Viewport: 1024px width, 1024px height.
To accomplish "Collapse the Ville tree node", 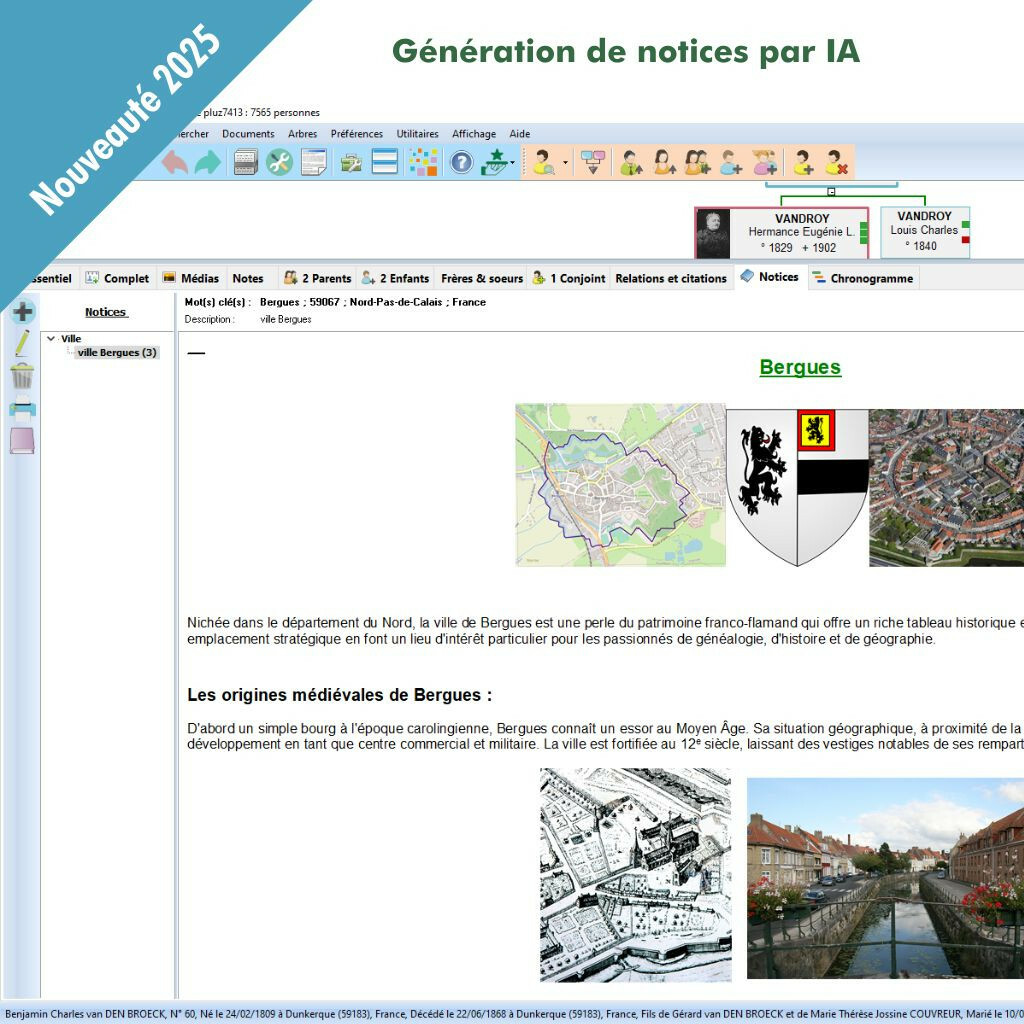I will [x=51, y=339].
